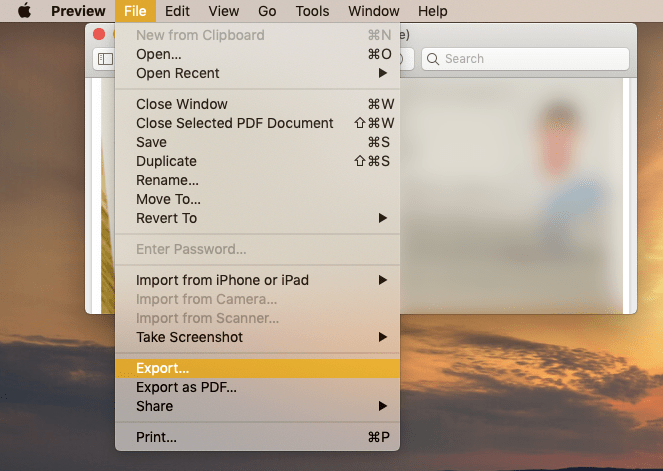Screen dimensions: 663x471
Task: Open the Window menu
Action: (x=374, y=11)
